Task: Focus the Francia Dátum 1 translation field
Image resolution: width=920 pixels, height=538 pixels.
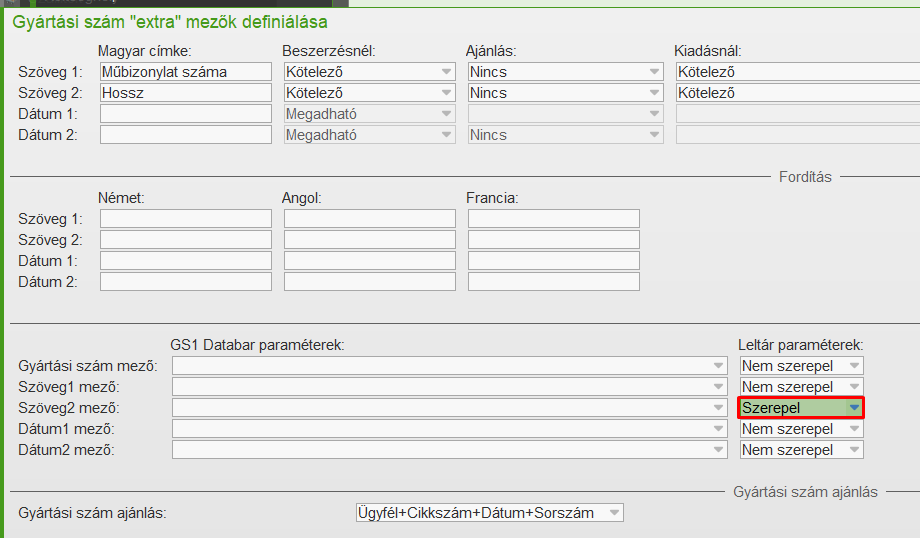Action: pos(553,261)
